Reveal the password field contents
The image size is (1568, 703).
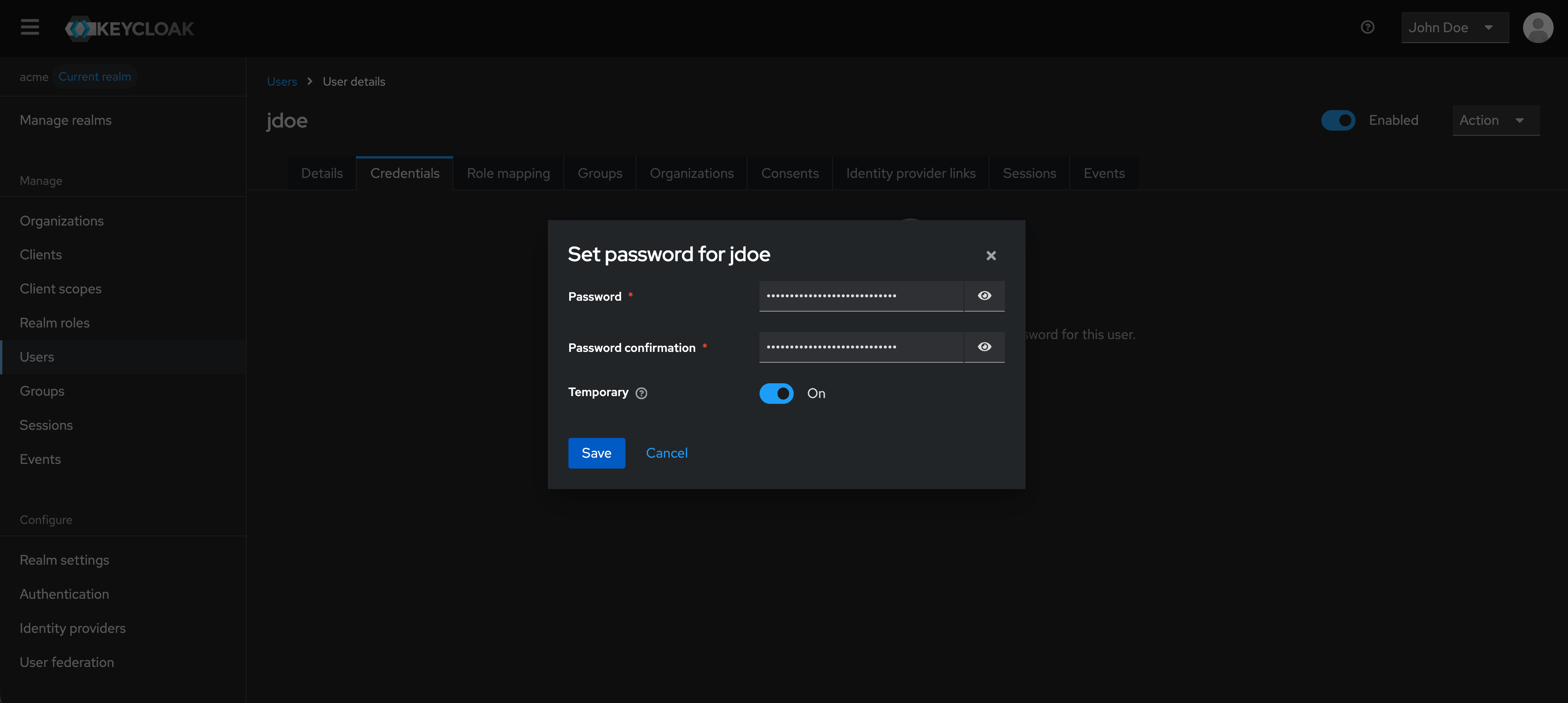point(984,296)
